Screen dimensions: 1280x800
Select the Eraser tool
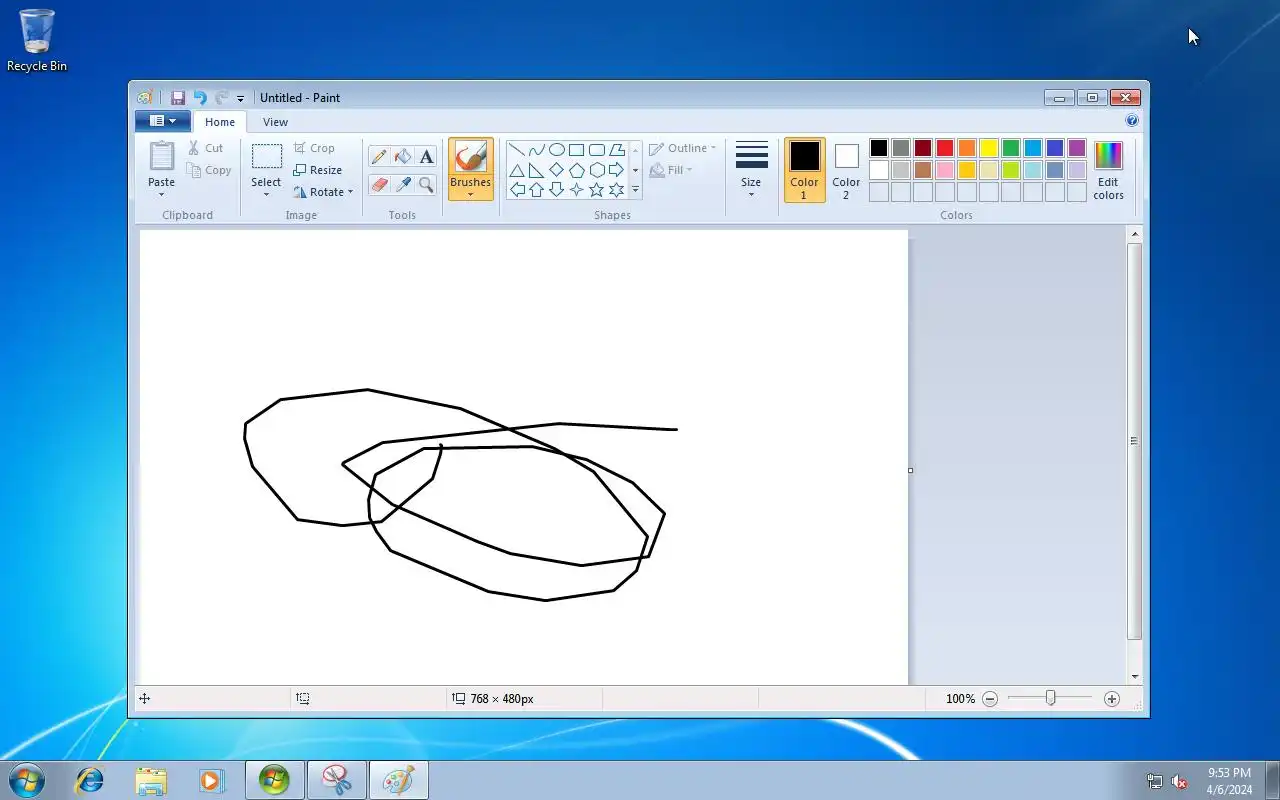[x=379, y=184]
